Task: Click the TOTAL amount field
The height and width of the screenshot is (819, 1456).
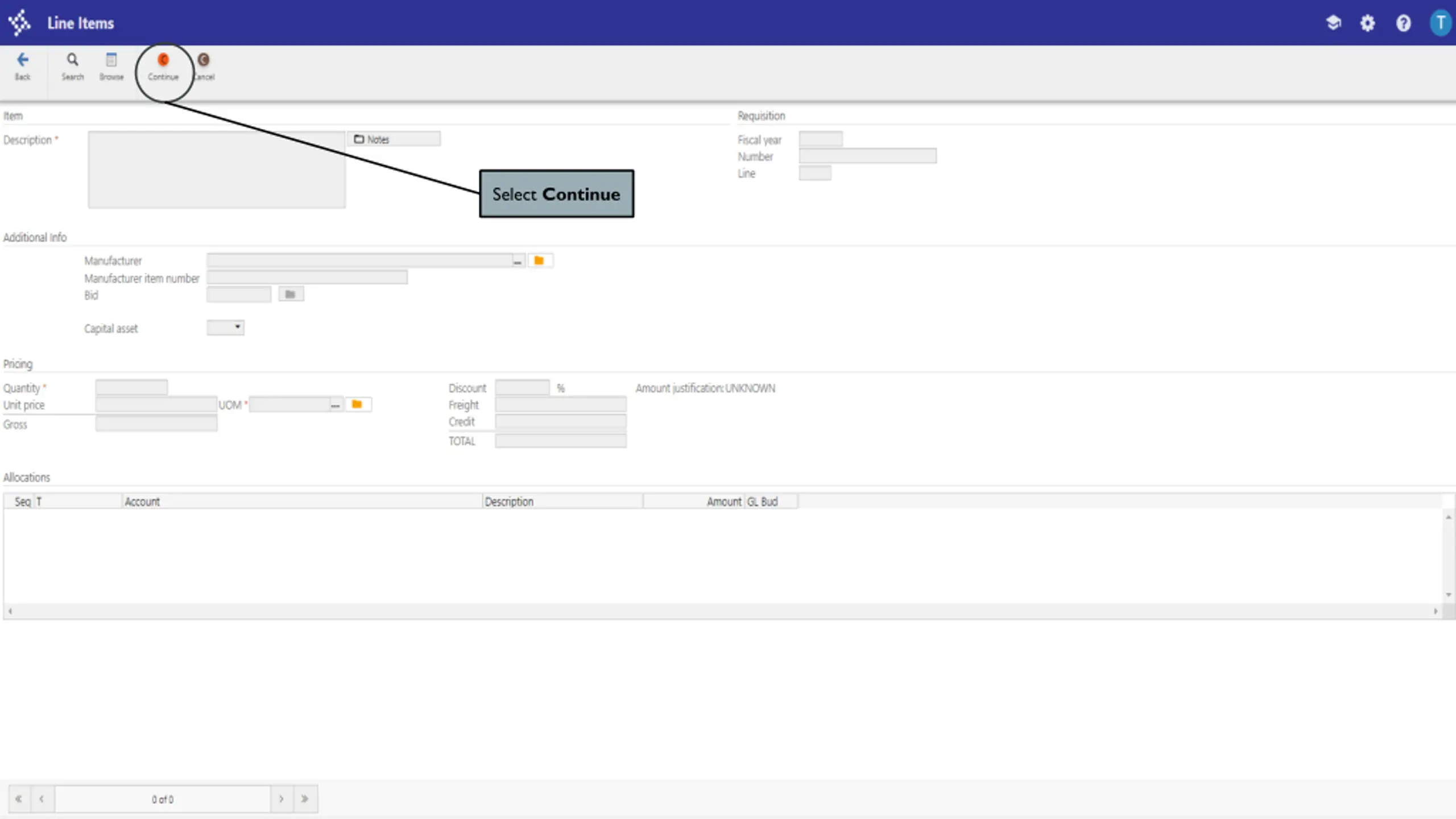Action: click(561, 441)
